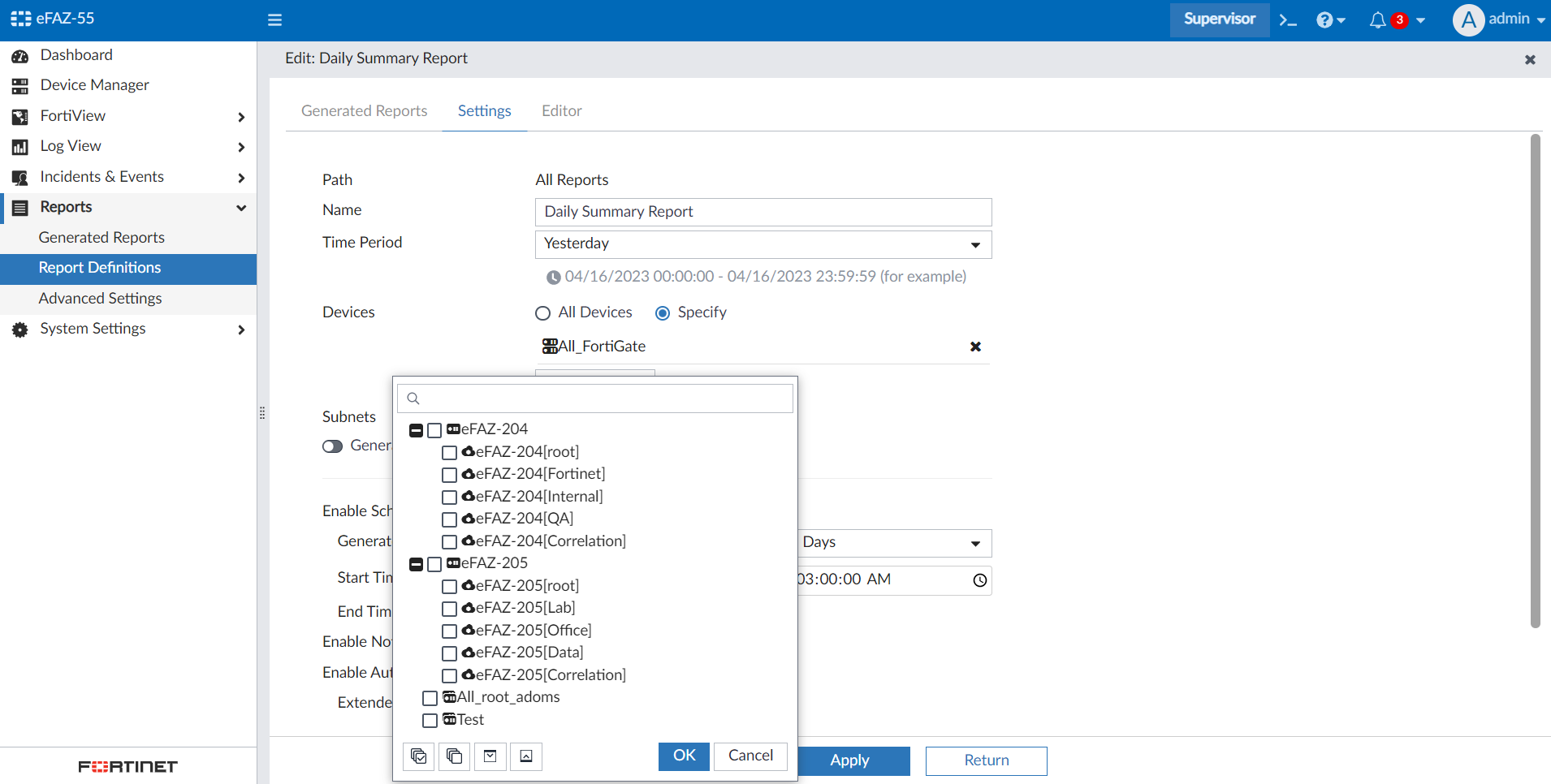
Task: Toggle the hamburger menu in the header
Action: pos(274,19)
